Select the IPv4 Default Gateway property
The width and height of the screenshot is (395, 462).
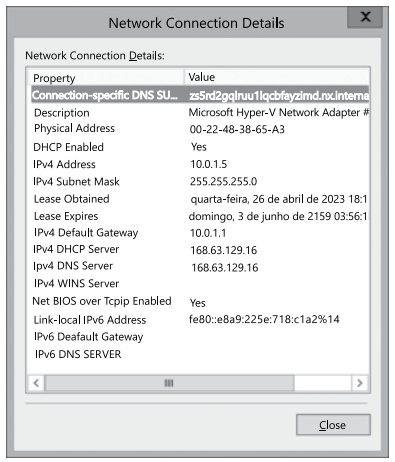[86, 233]
